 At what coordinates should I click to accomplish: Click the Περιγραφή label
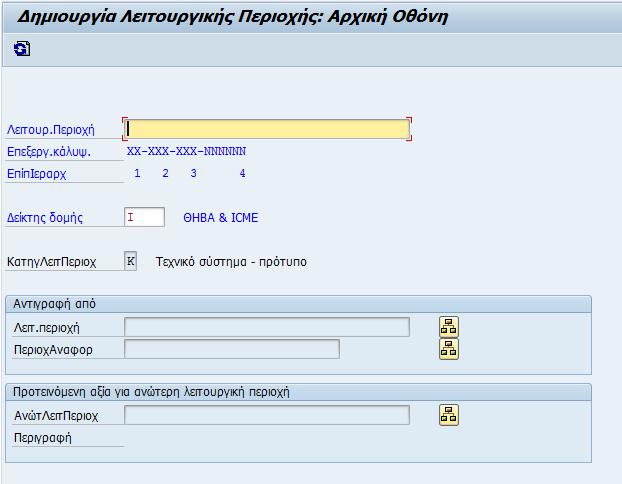[x=43, y=438]
